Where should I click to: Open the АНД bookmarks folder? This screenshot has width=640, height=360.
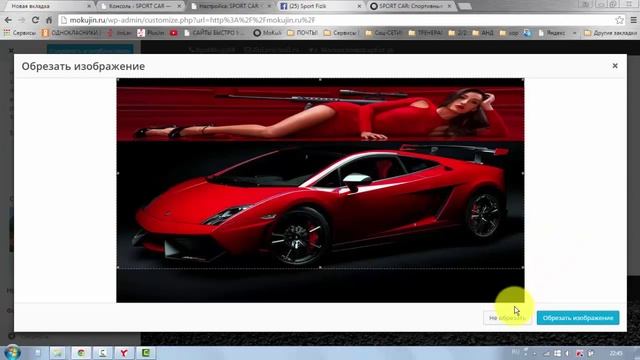[483, 33]
